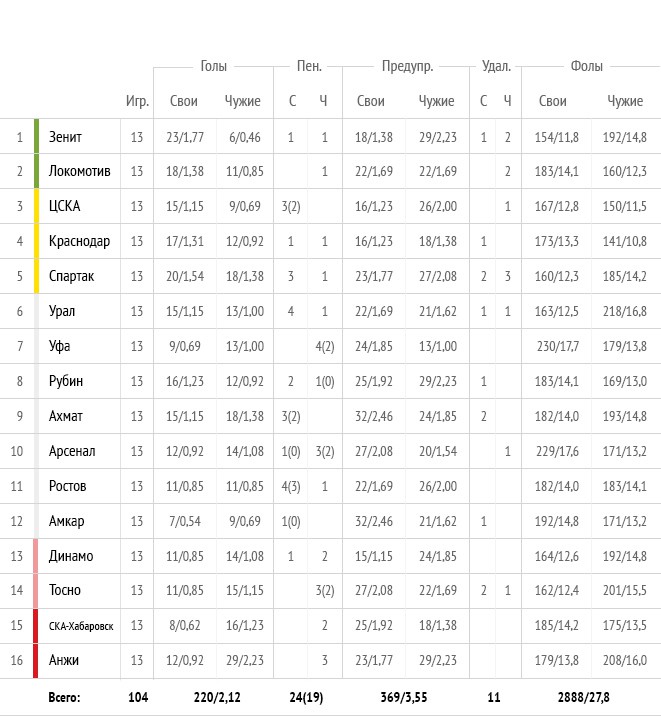
Task: Select the Фолы column group header
Action: click(x=586, y=66)
